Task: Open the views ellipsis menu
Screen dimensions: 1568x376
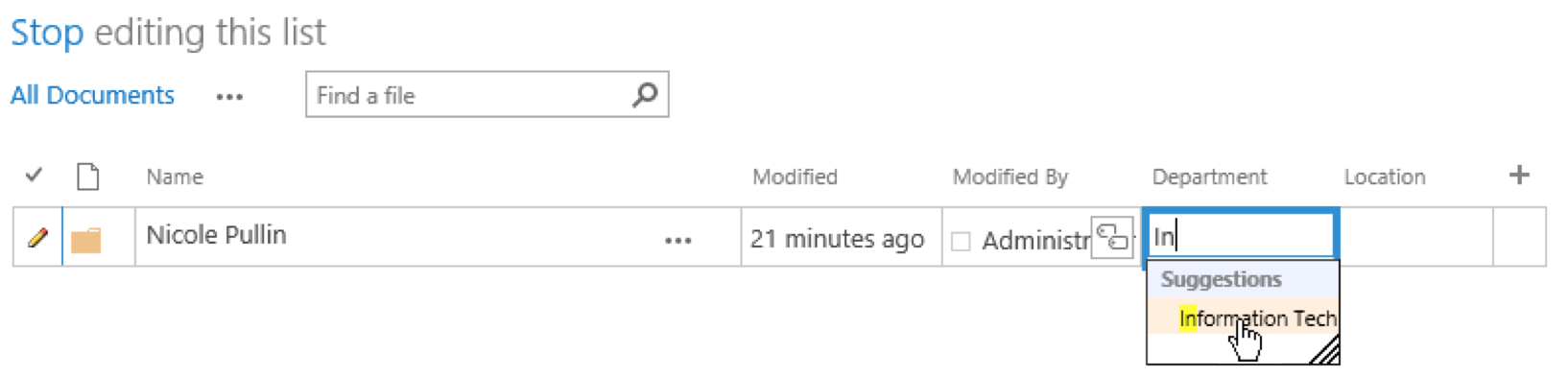Action: tap(229, 97)
